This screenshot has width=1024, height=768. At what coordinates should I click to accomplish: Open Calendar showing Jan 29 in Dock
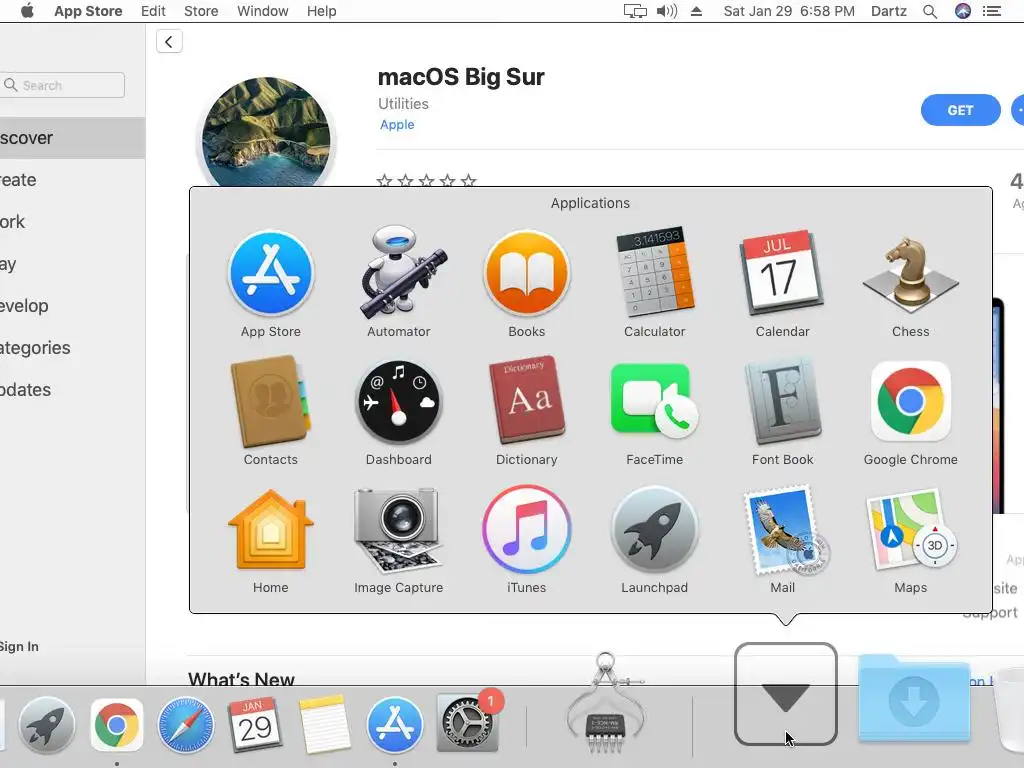[x=255, y=725]
